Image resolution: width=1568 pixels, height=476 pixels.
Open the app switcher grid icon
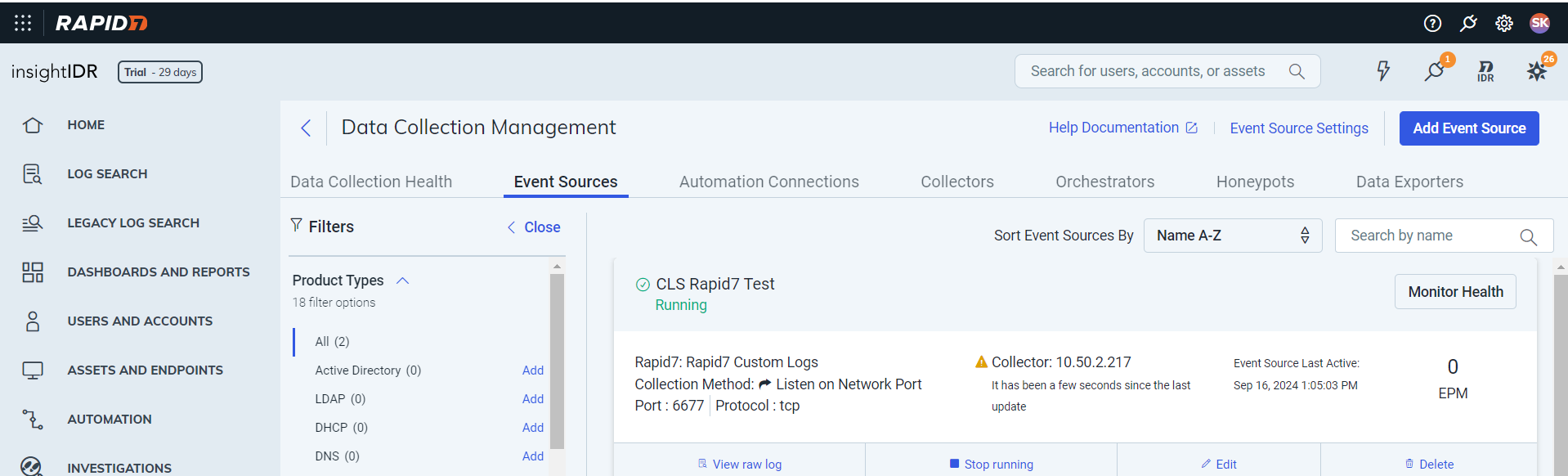coord(23,23)
